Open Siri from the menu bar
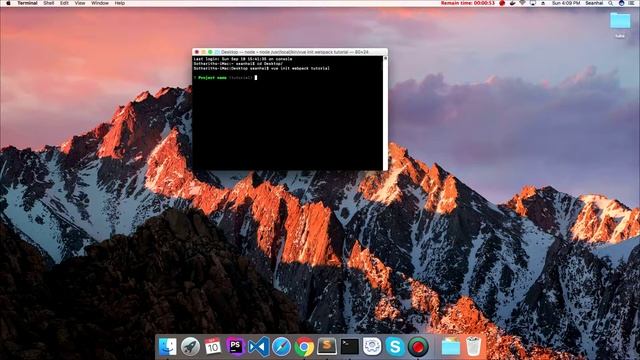 pyautogui.click(x=621, y=3)
